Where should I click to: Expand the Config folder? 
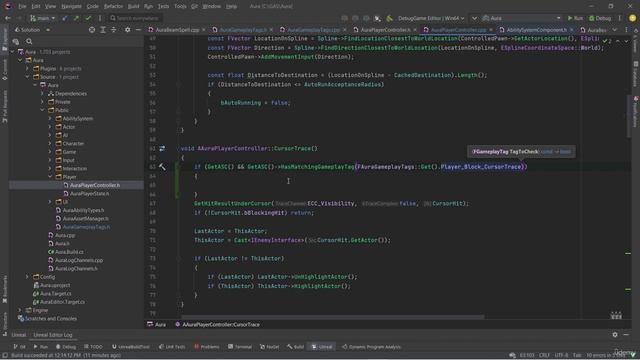pyautogui.click(x=27, y=277)
